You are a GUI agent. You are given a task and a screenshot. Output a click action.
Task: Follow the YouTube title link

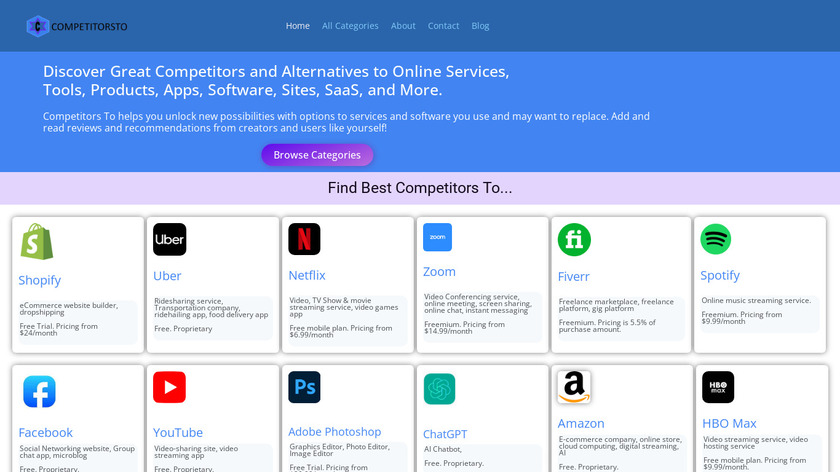click(178, 432)
